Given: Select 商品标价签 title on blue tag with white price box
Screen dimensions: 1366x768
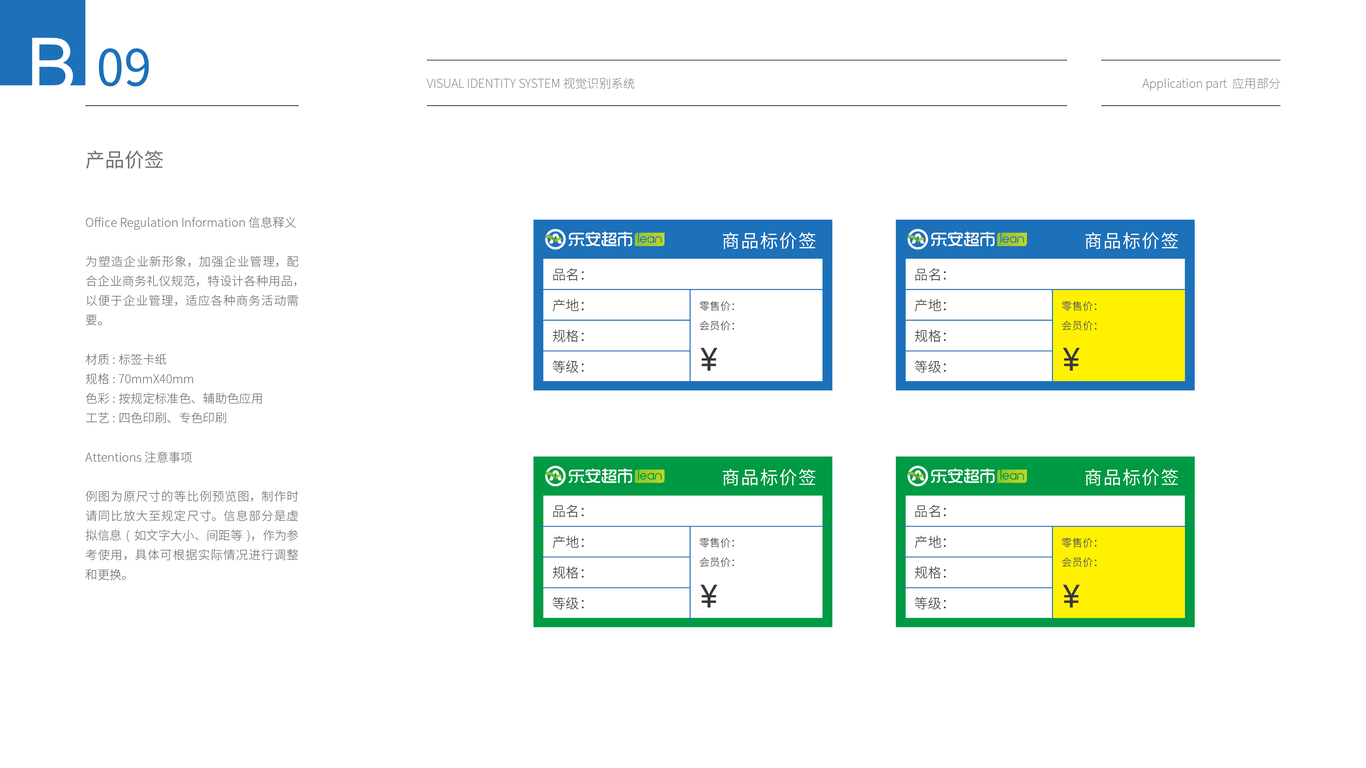Looking at the screenshot, I should click(769, 241).
